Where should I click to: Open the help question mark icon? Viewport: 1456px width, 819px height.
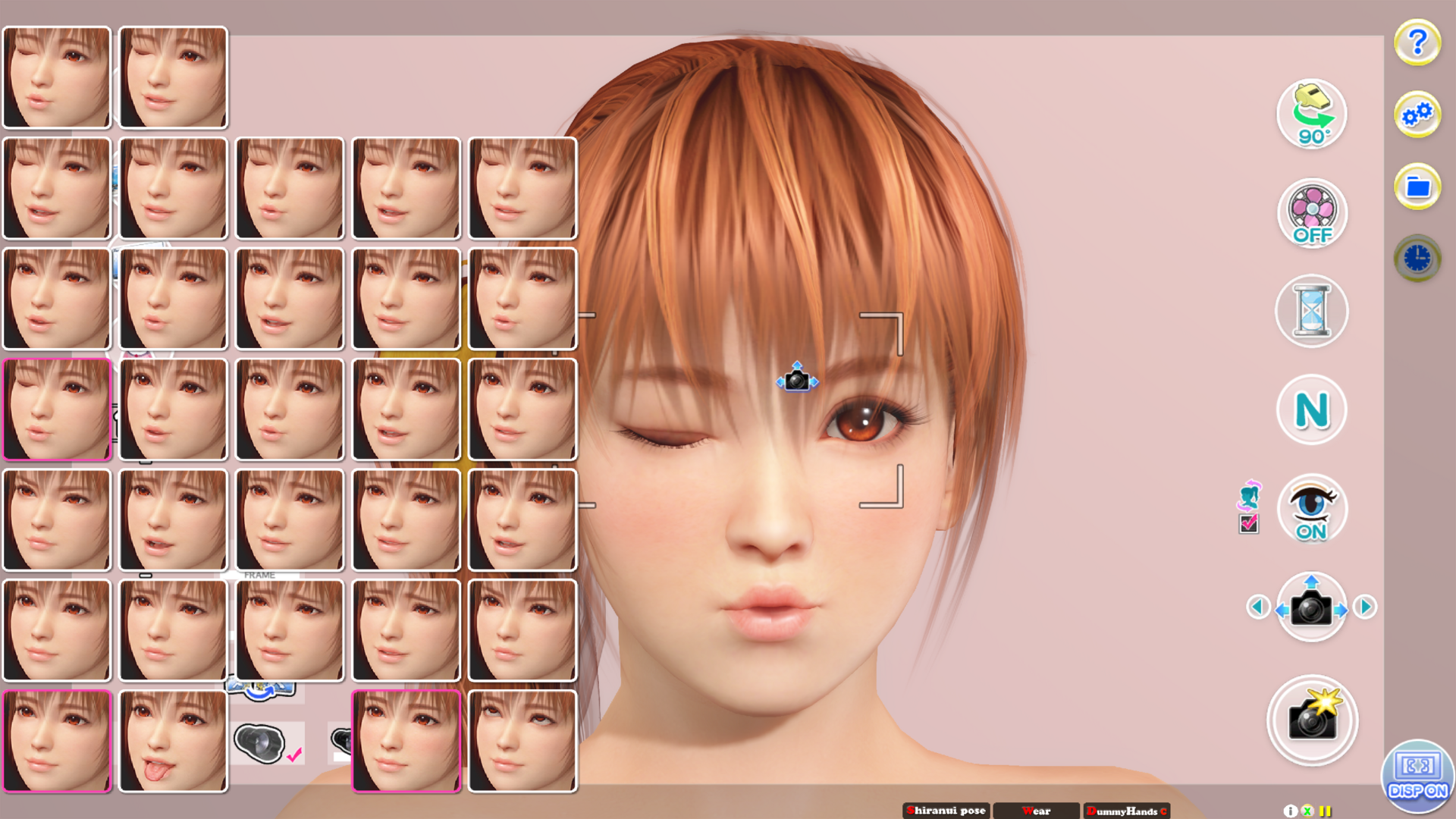[1417, 42]
